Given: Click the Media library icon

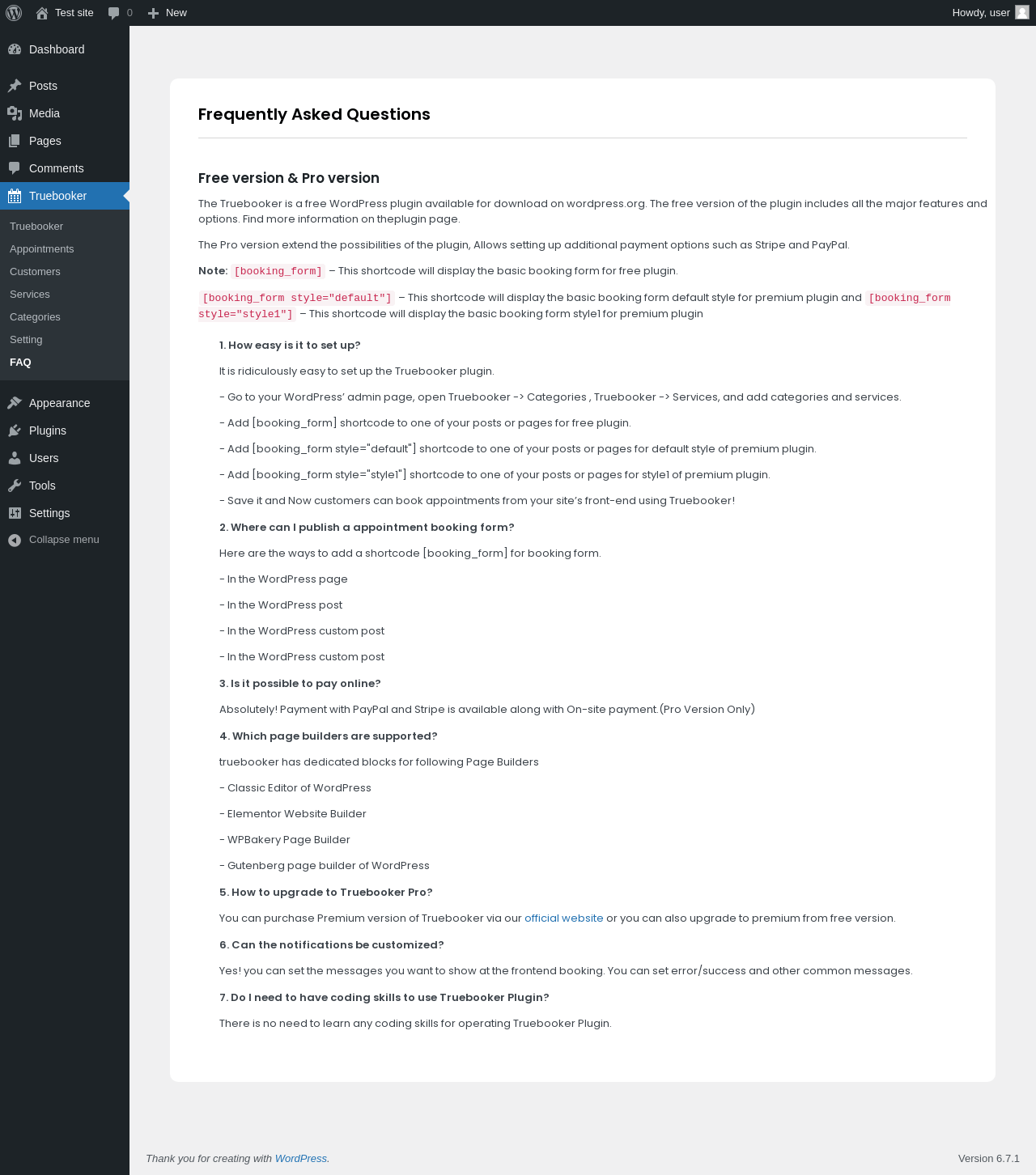Looking at the screenshot, I should coord(15,113).
